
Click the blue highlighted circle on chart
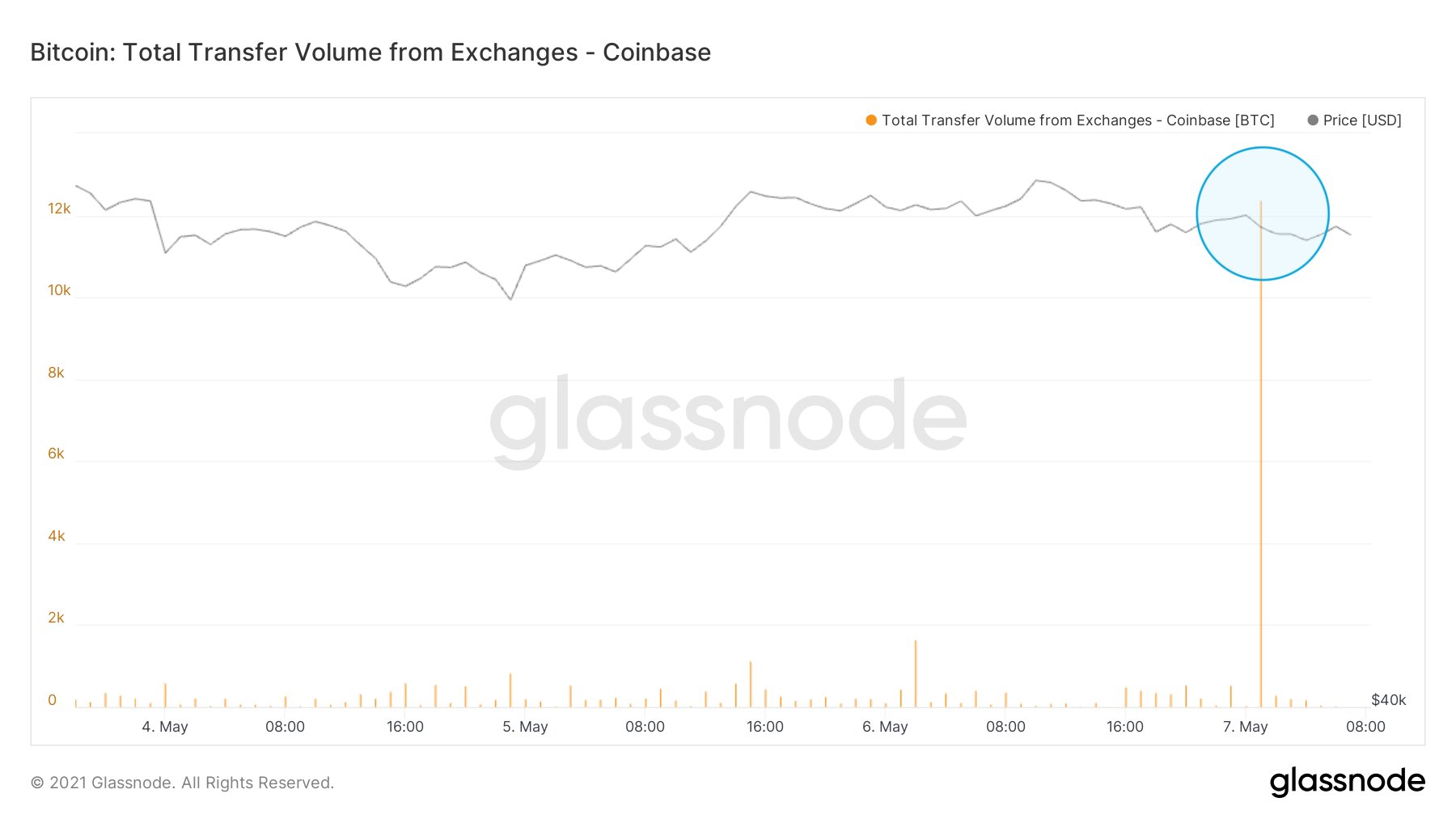coord(1263,213)
